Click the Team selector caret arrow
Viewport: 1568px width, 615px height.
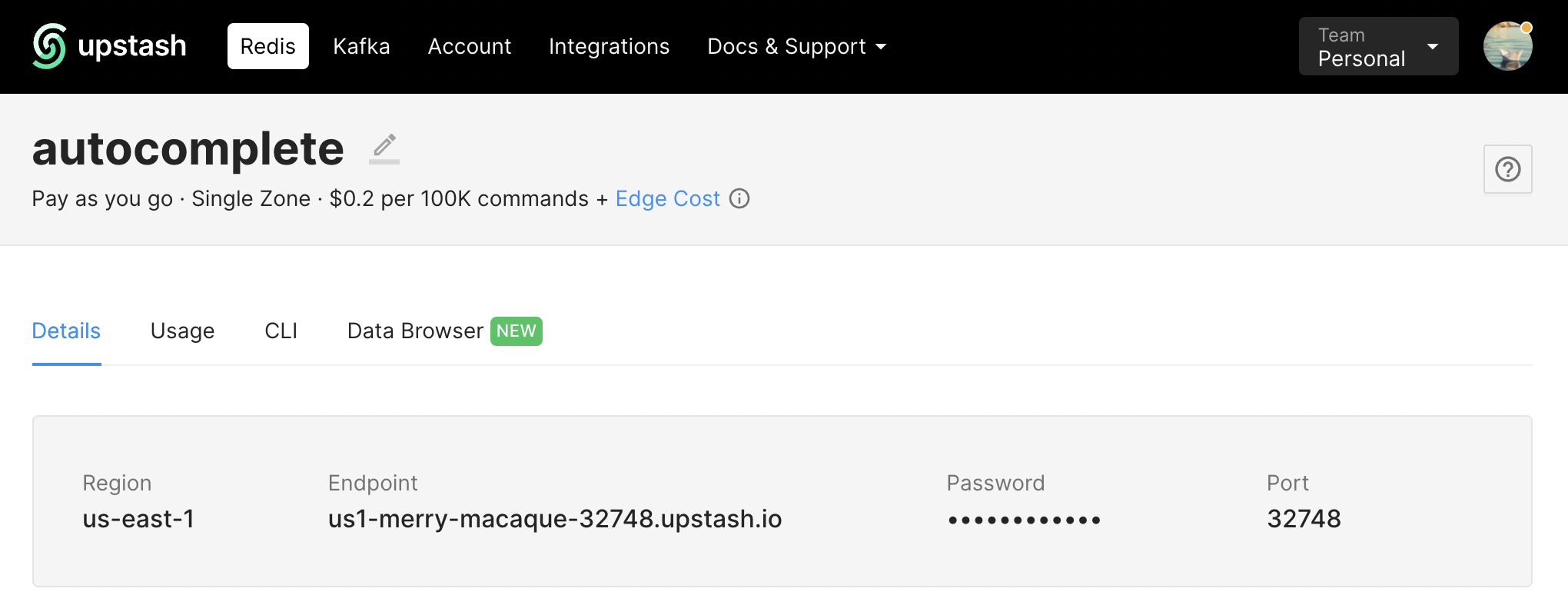[1433, 46]
